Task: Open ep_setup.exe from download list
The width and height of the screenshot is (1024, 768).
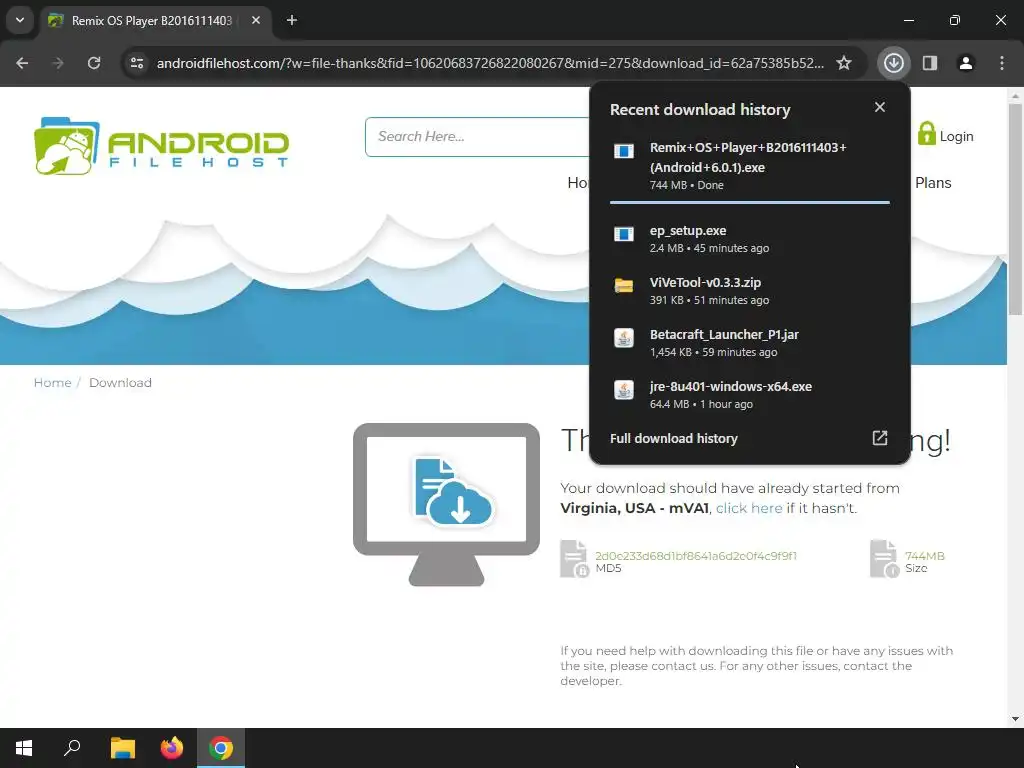Action: [750, 239]
